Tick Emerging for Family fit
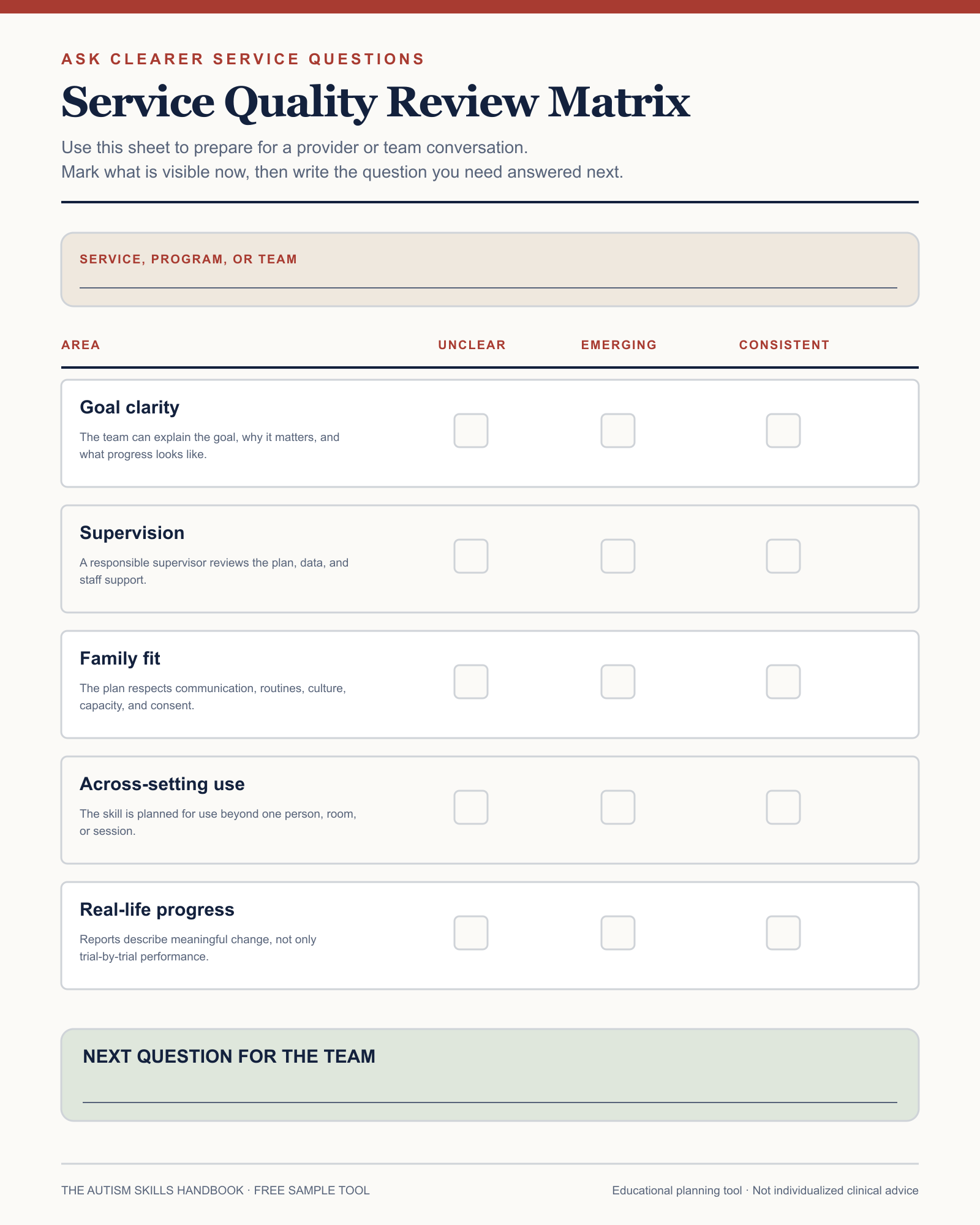The height and width of the screenshot is (1225, 980). click(x=618, y=682)
